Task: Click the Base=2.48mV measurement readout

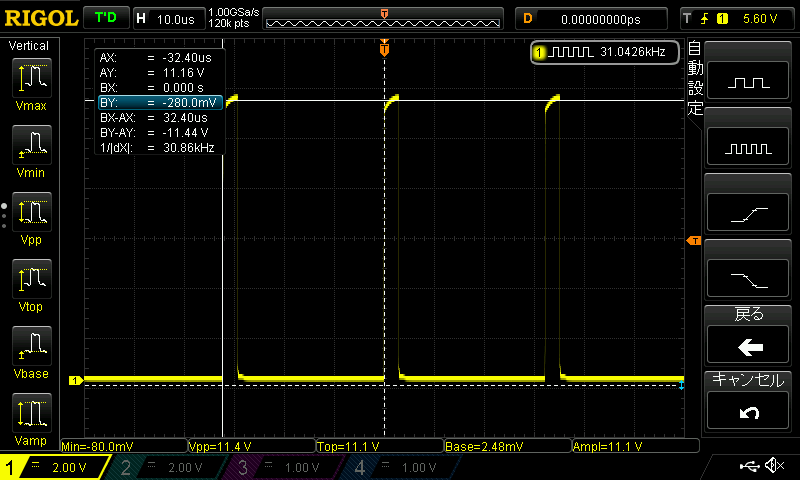Action: tap(508, 446)
